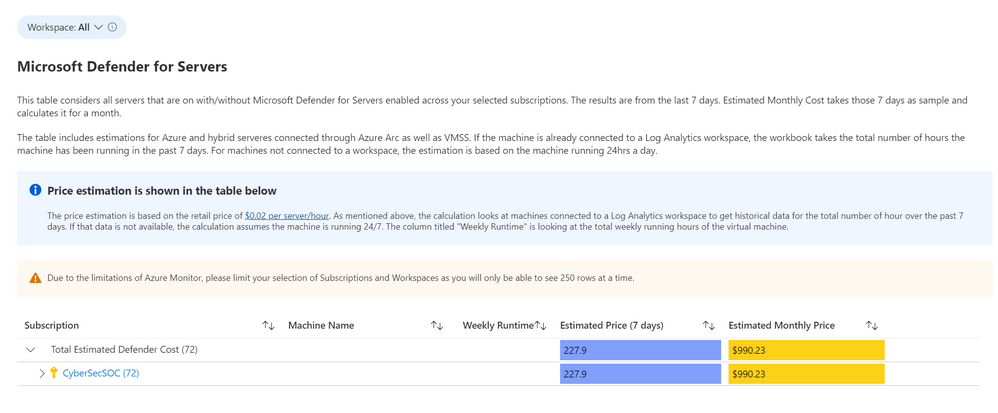
Task: Sort by Machine Name column arrows
Action: click(x=437, y=325)
